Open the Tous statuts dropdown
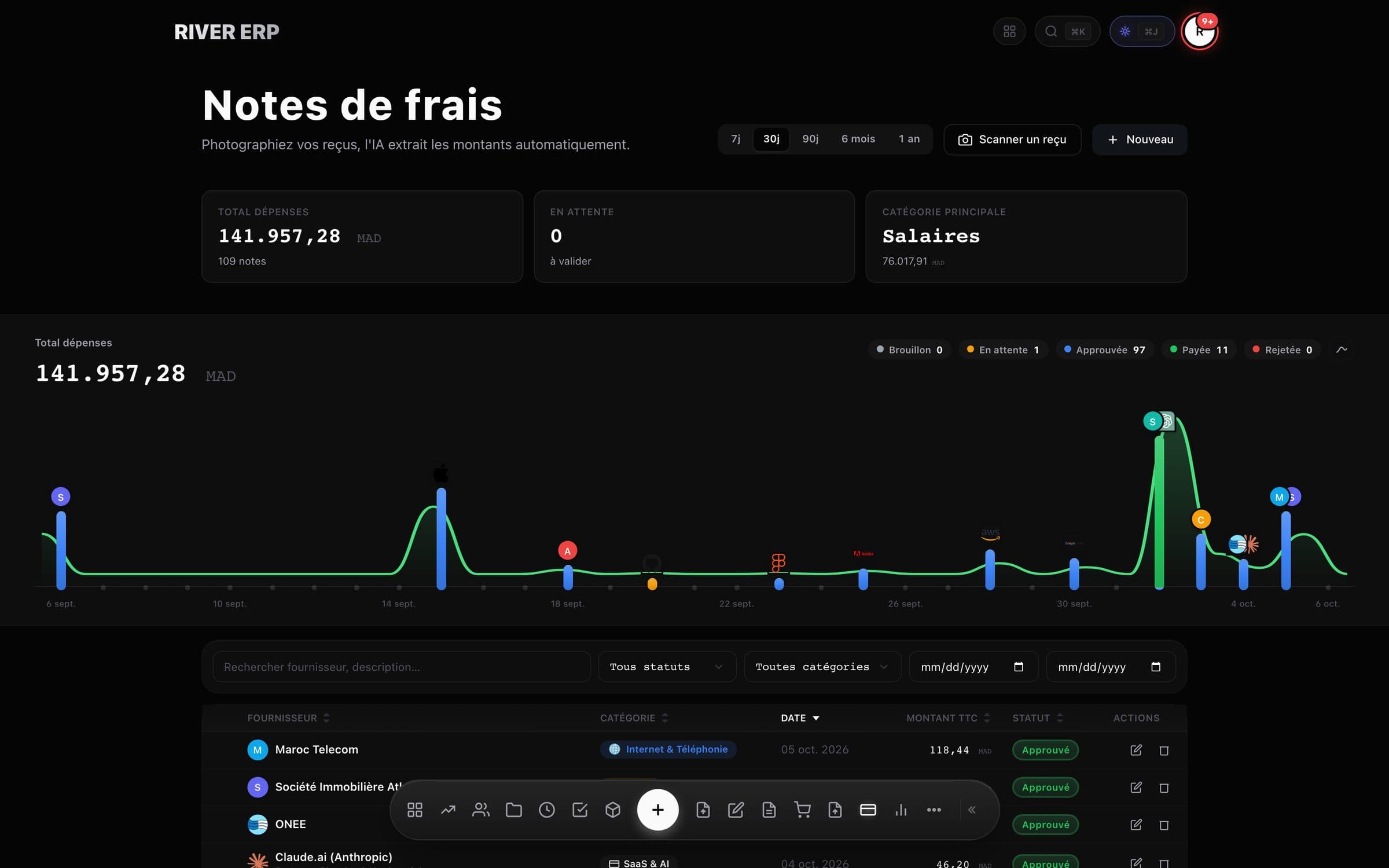This screenshot has width=1389, height=868. point(667,667)
